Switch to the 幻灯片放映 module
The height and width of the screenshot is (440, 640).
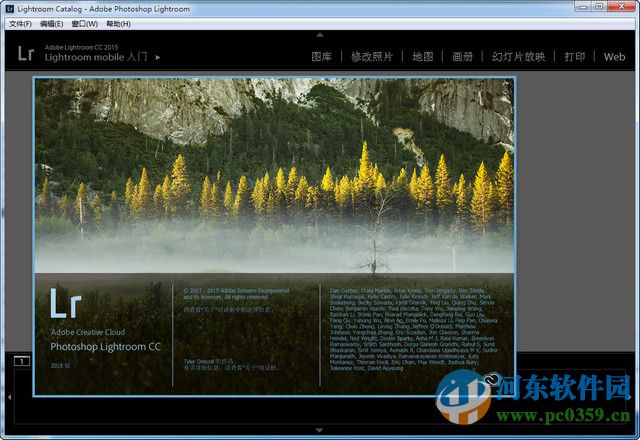coord(518,57)
